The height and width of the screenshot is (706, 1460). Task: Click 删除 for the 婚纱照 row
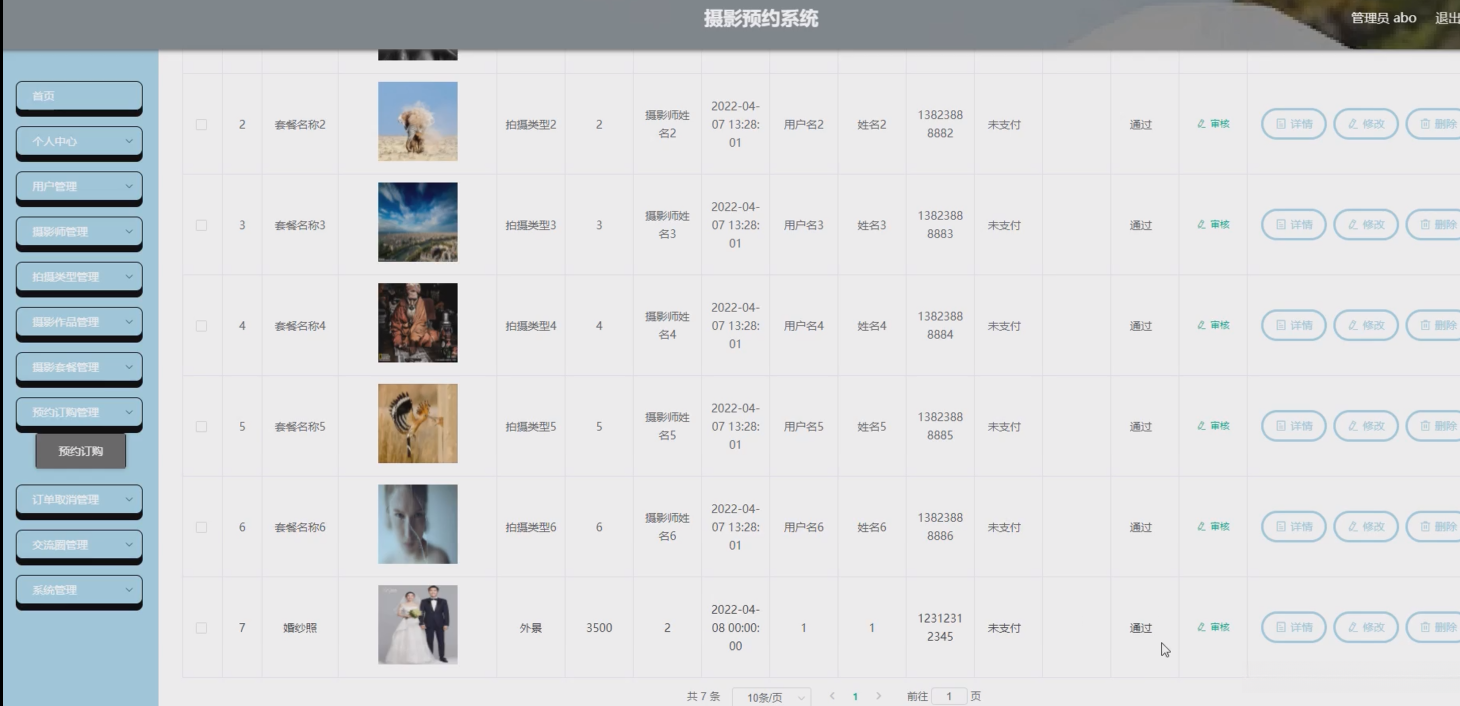1434,627
